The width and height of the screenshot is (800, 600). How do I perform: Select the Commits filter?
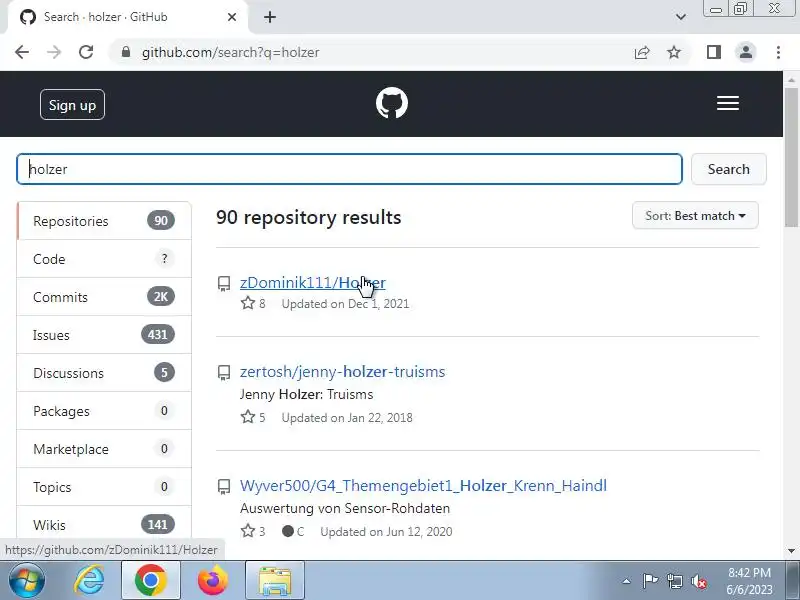click(x=104, y=297)
